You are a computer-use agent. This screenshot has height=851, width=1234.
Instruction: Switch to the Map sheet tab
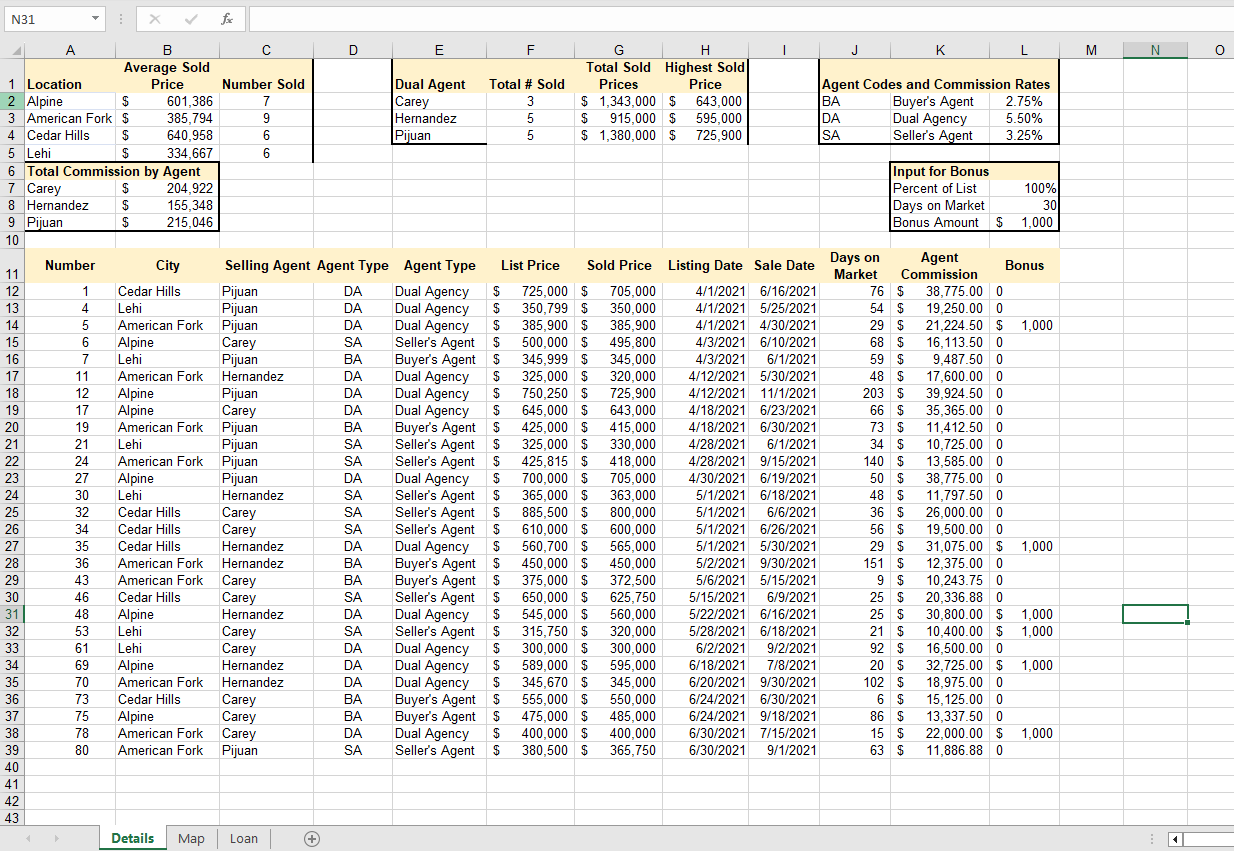point(190,839)
